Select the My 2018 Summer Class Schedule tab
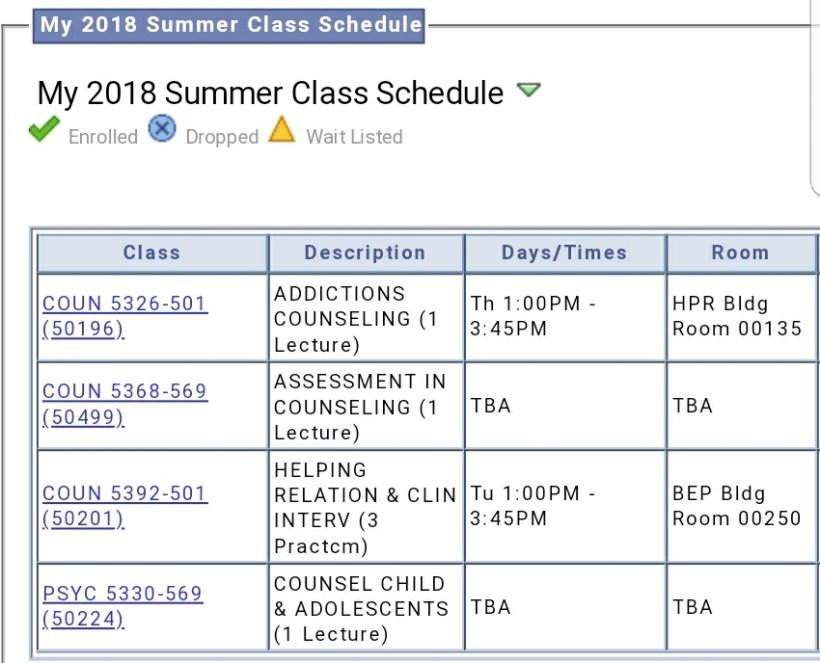Image resolution: width=820 pixels, height=663 pixels. pos(230,24)
